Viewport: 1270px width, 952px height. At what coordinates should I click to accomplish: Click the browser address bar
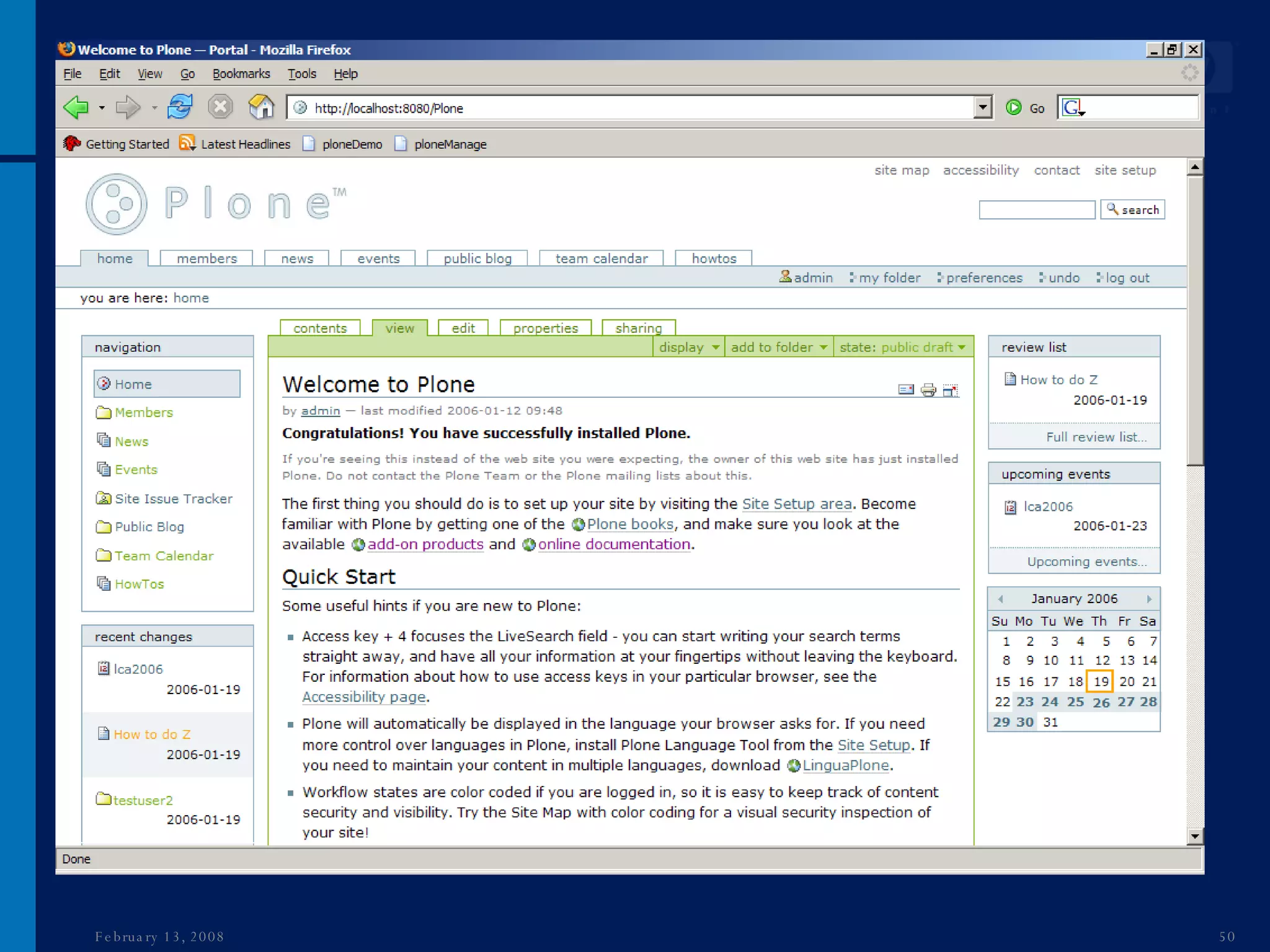click(639, 108)
